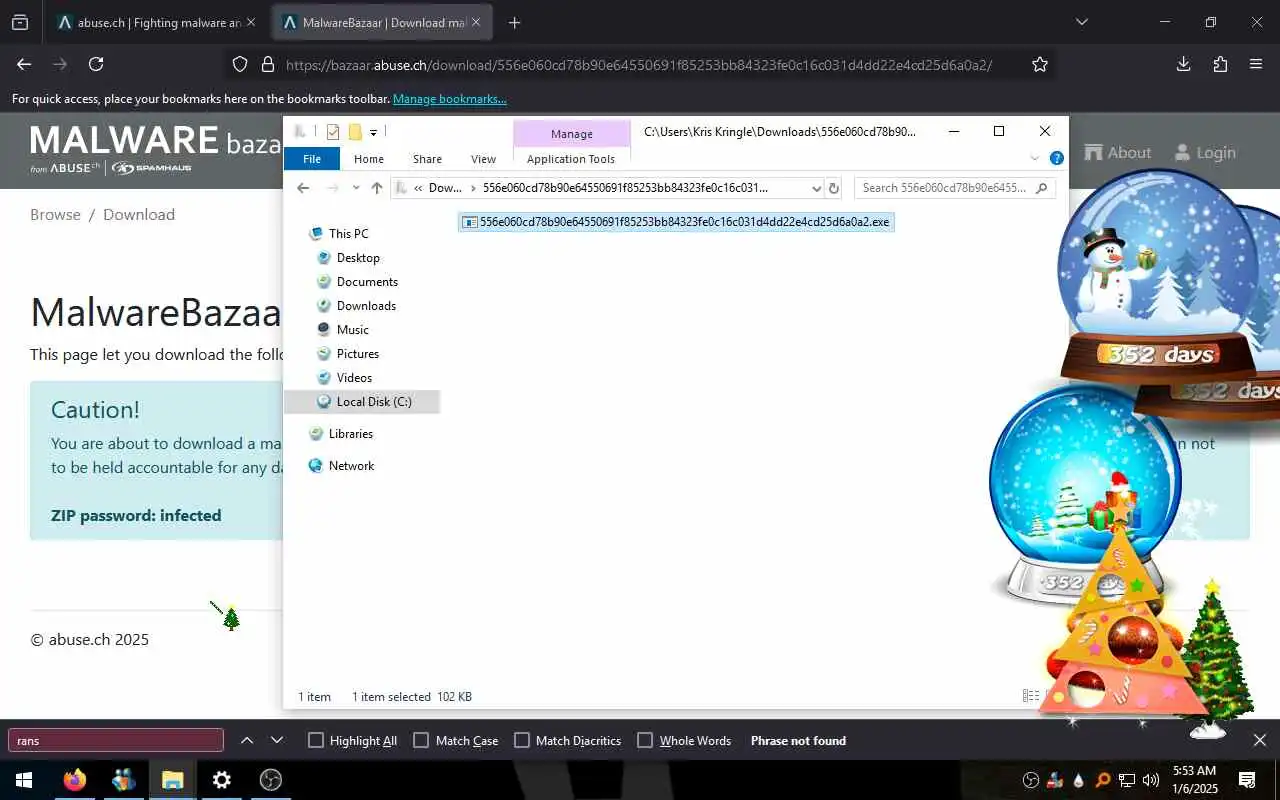The width and height of the screenshot is (1280, 800).
Task: Open the Windows Start menu
Action: click(x=24, y=780)
